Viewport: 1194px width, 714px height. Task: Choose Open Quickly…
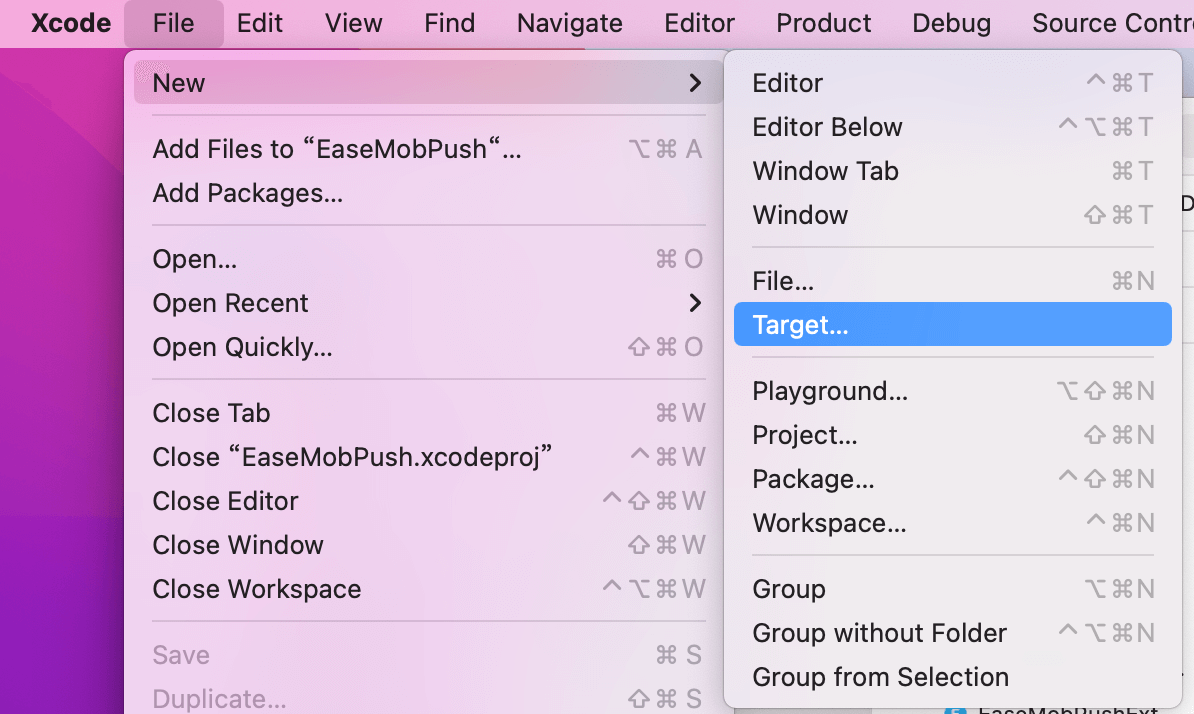click(428, 347)
